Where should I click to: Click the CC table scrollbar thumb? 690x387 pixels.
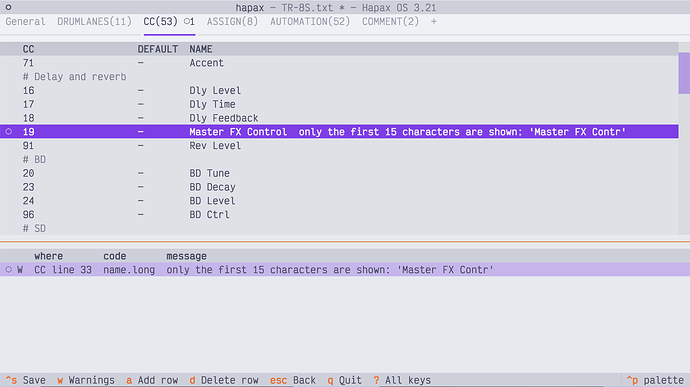[x=684, y=73]
